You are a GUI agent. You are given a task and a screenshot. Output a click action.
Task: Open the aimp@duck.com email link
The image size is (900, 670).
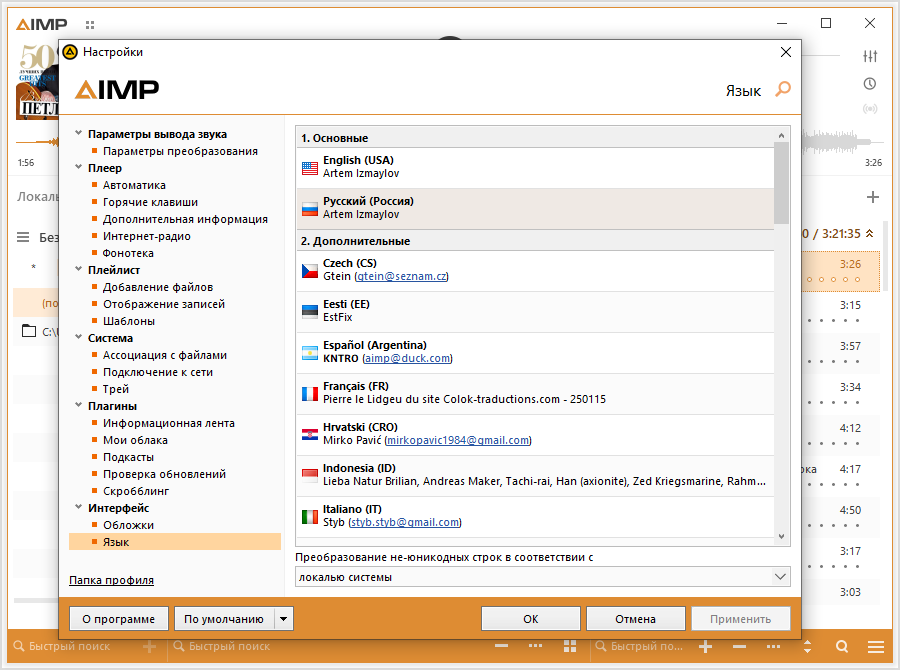[408, 358]
